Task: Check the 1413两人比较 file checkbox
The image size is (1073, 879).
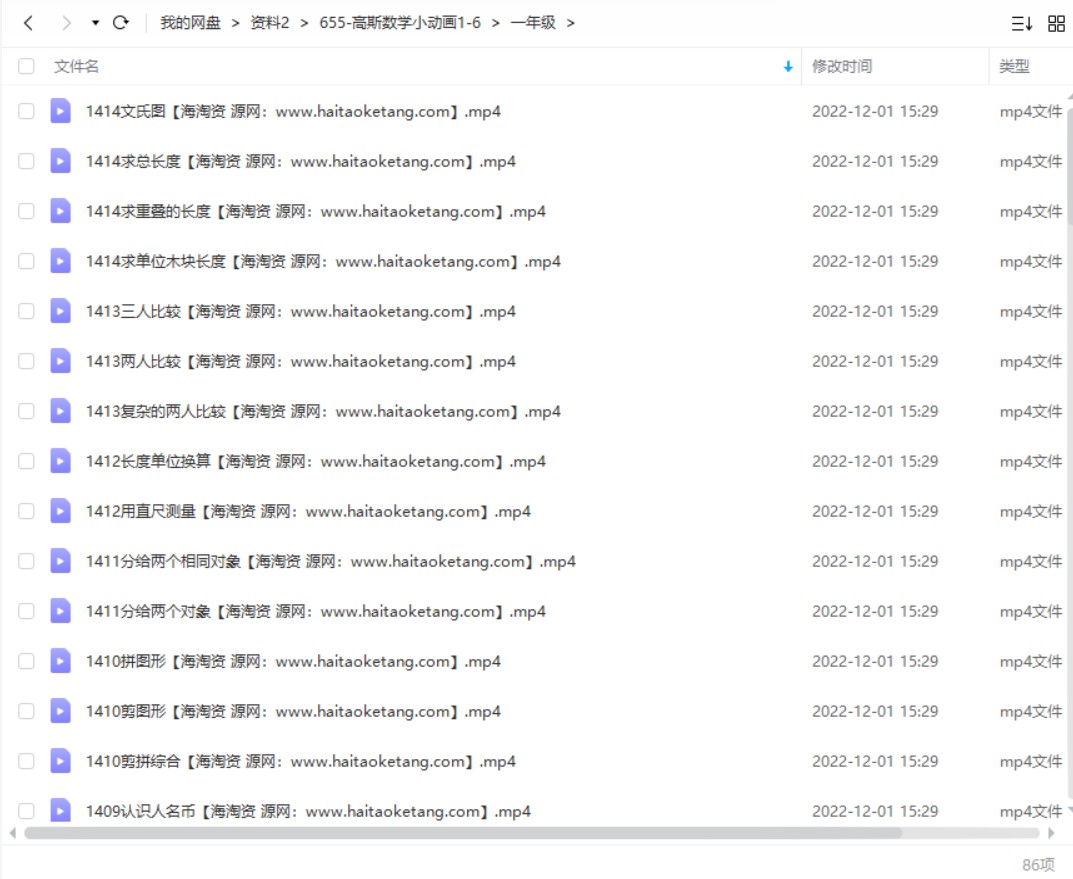Action: tap(26, 360)
